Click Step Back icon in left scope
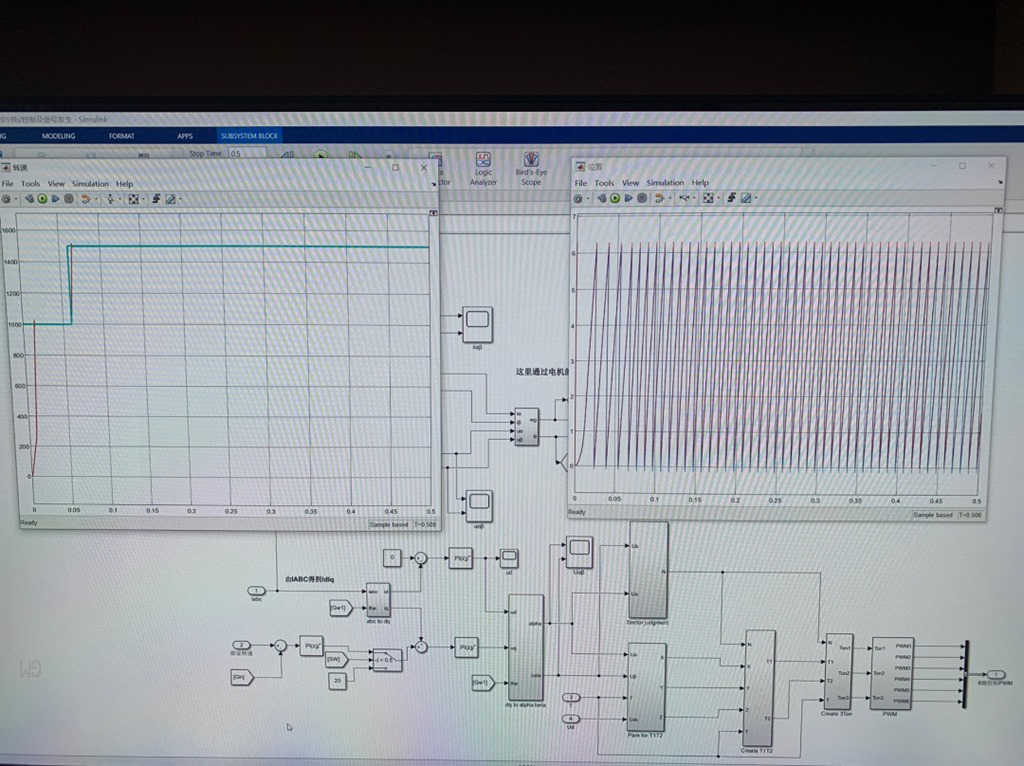Image resolution: width=1024 pixels, height=766 pixels. (29, 199)
